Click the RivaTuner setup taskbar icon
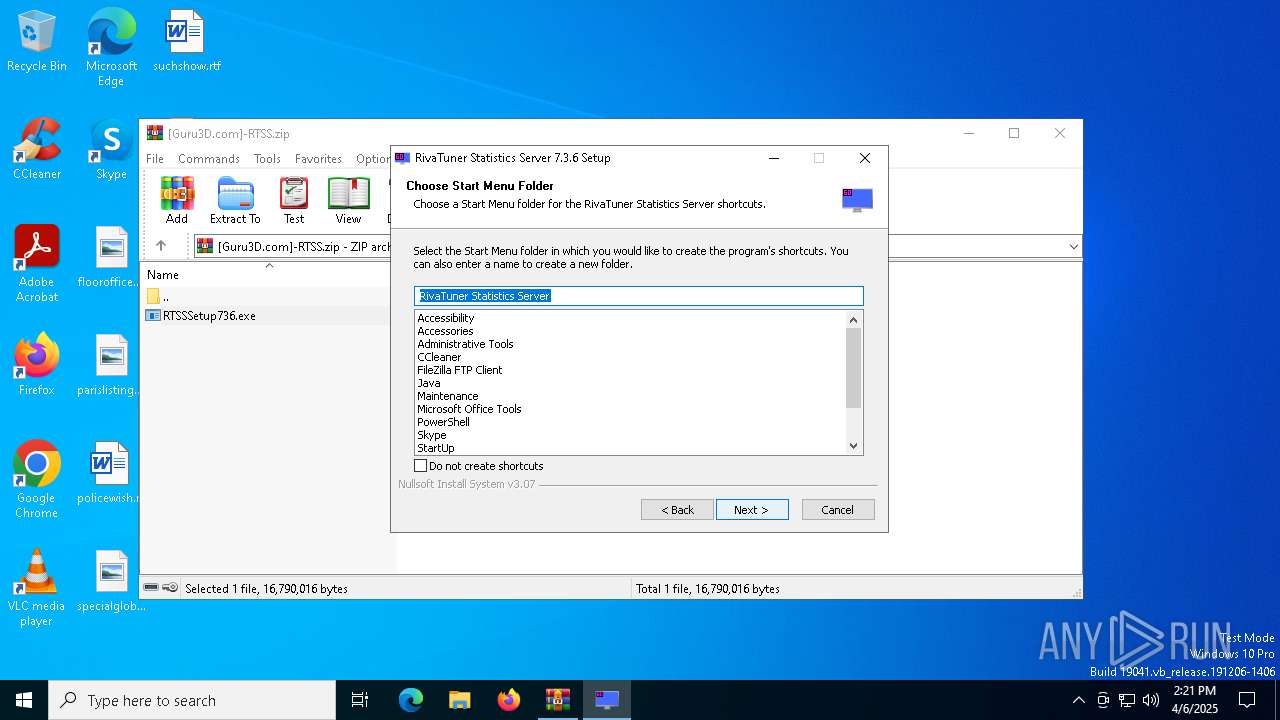 point(607,700)
